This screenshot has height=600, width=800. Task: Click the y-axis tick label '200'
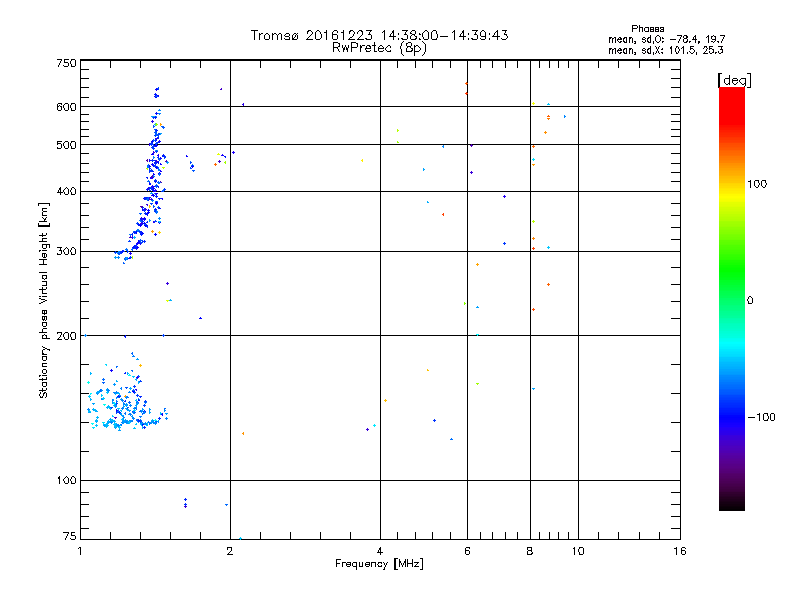pos(66,336)
